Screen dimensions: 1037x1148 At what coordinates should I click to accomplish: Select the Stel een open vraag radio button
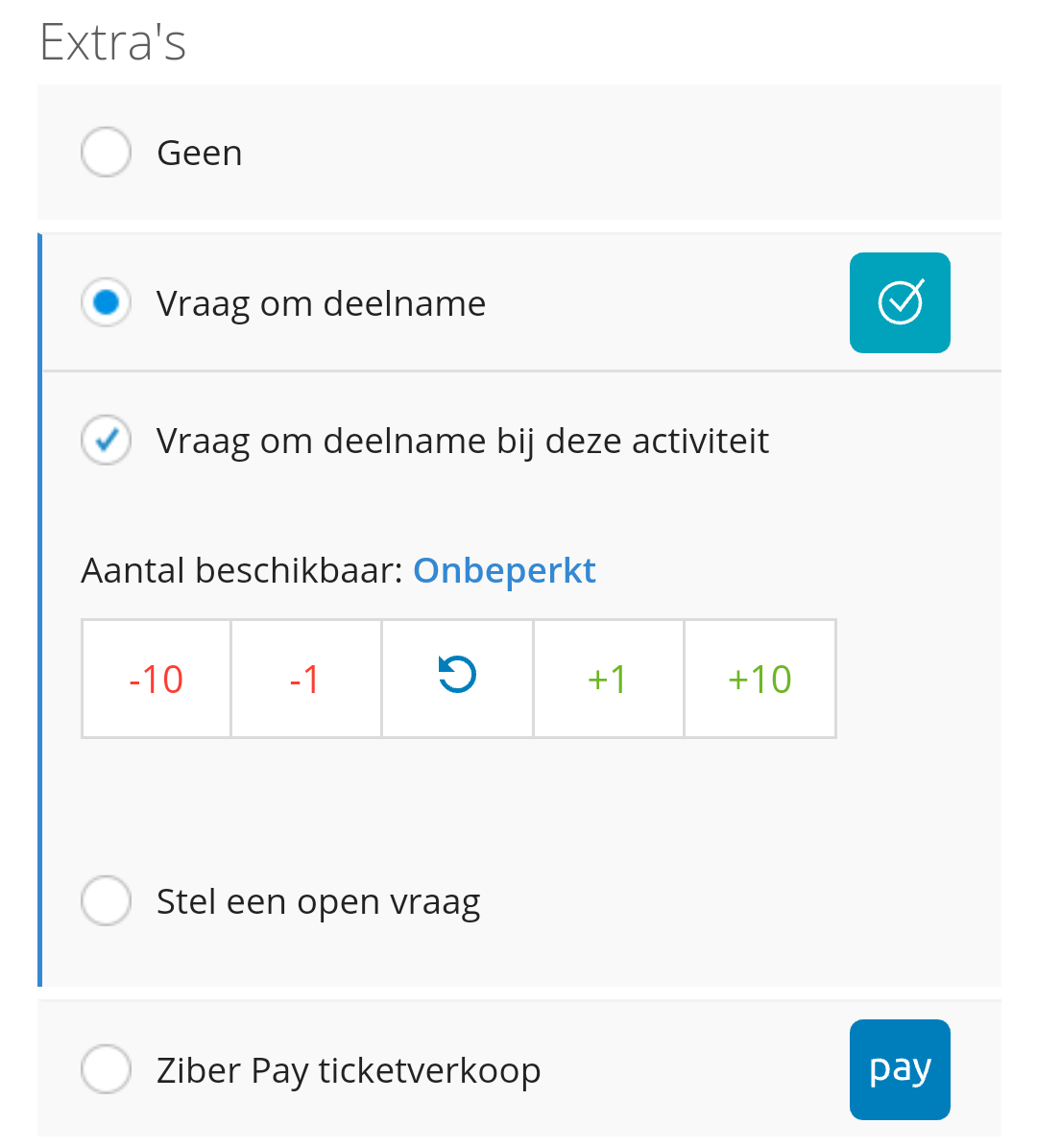point(107,900)
